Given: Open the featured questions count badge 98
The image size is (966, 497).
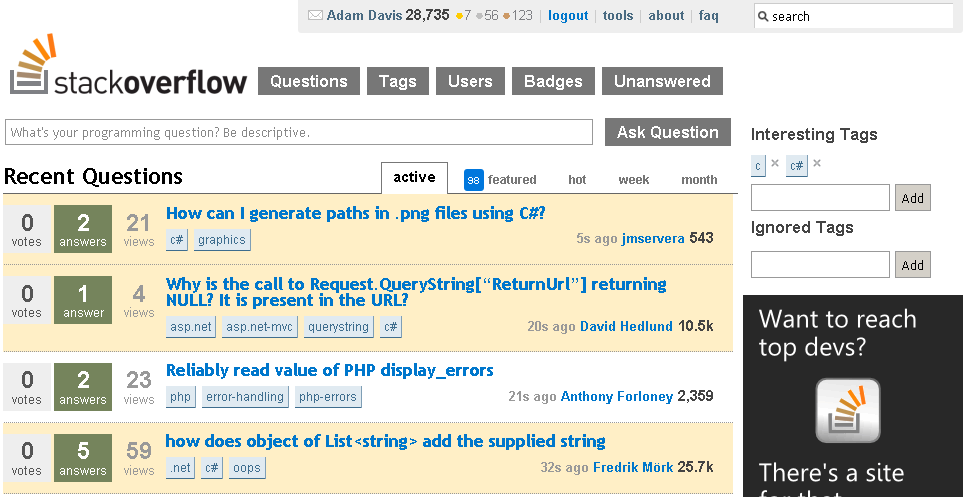Looking at the screenshot, I should point(473,180).
